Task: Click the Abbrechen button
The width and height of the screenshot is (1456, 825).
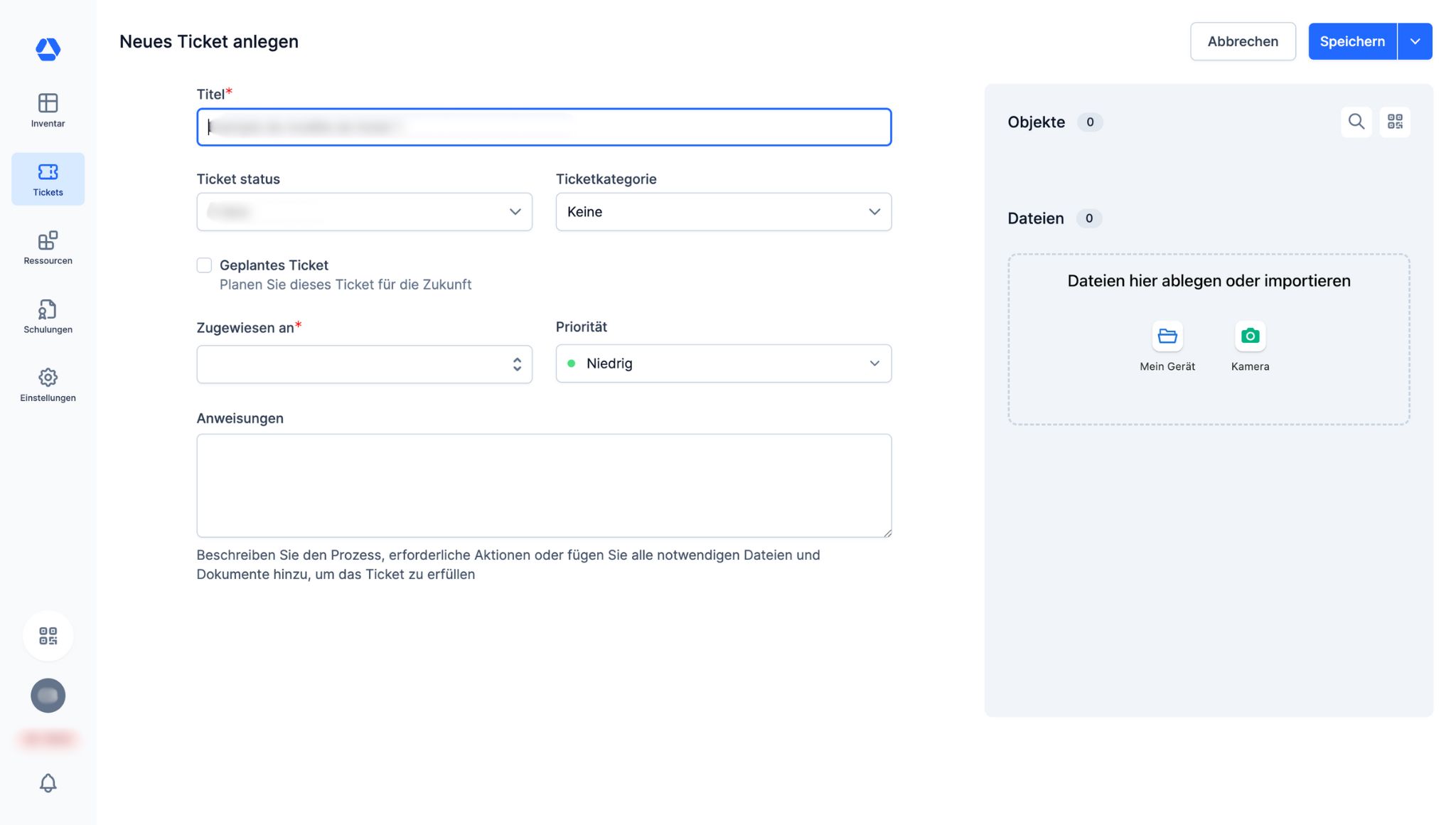Action: (x=1242, y=41)
